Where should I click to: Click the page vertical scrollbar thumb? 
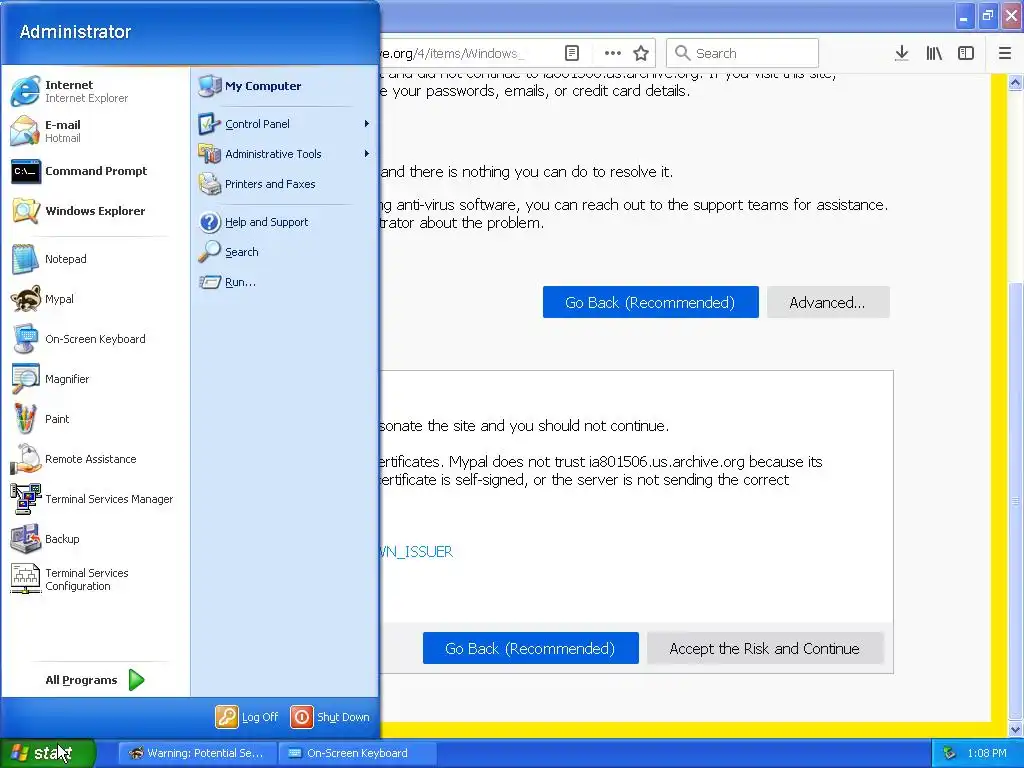pyautogui.click(x=1016, y=502)
